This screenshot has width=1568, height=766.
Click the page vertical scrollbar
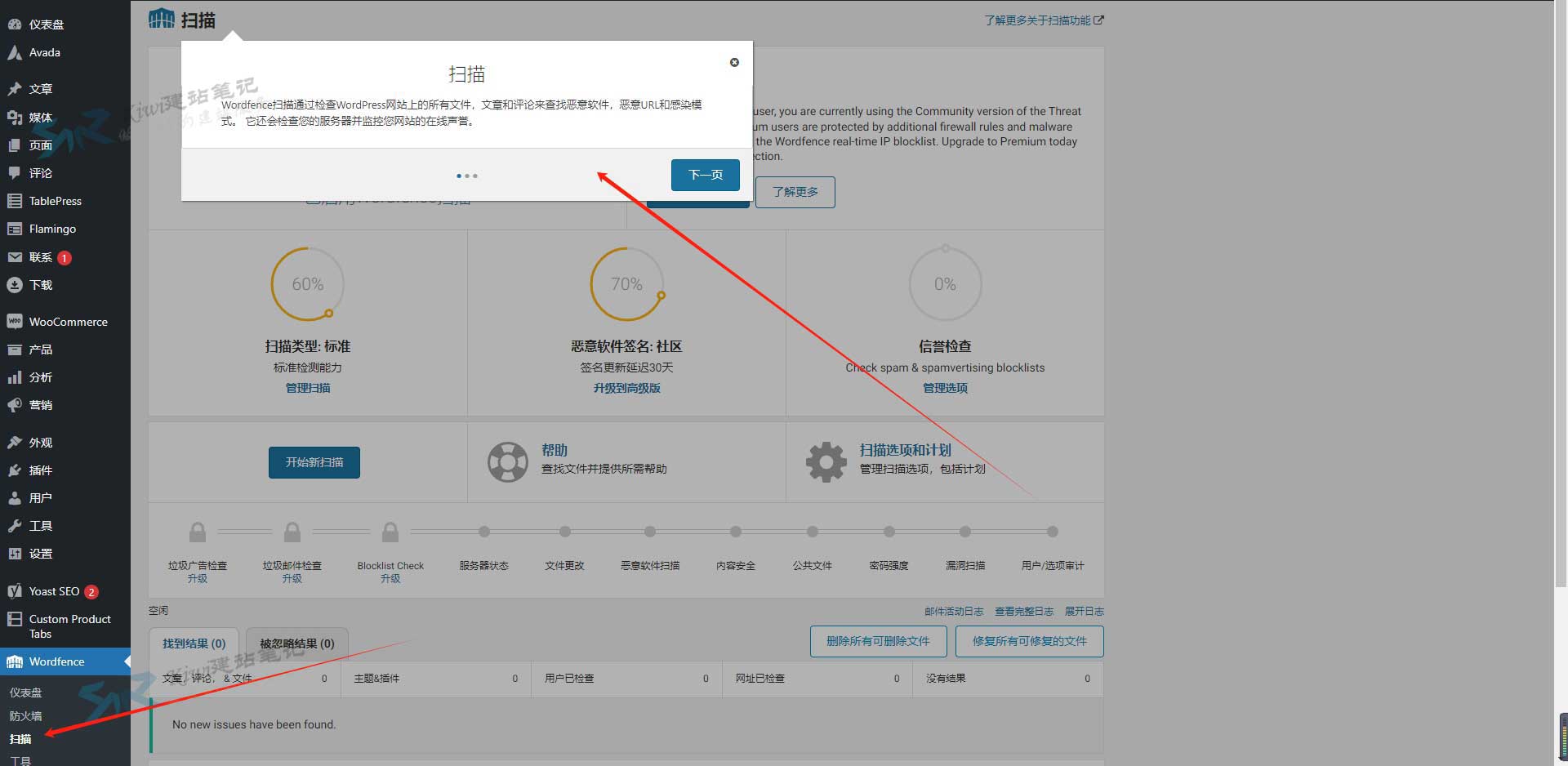(x=1561, y=294)
